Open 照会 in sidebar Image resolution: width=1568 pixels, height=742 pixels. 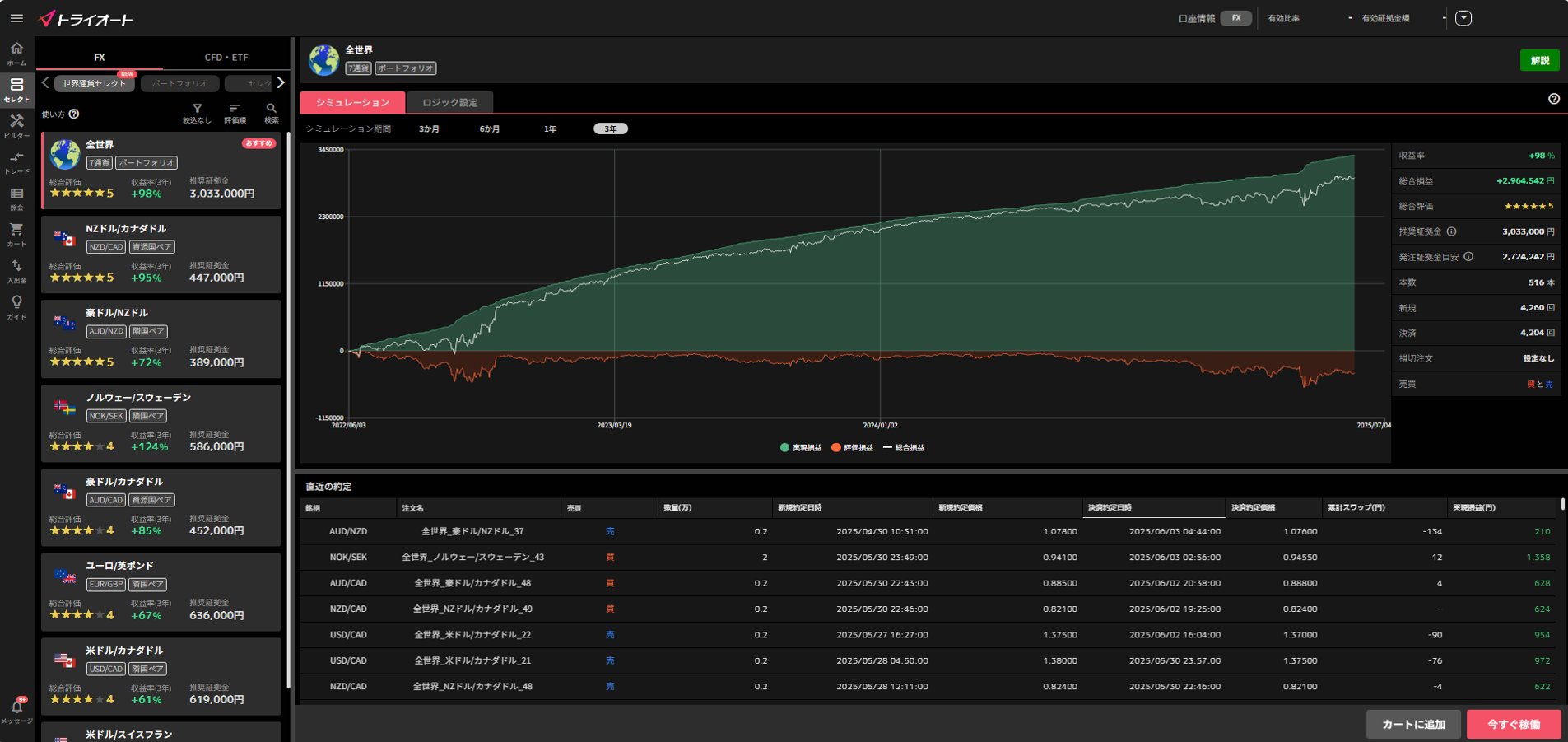point(16,198)
